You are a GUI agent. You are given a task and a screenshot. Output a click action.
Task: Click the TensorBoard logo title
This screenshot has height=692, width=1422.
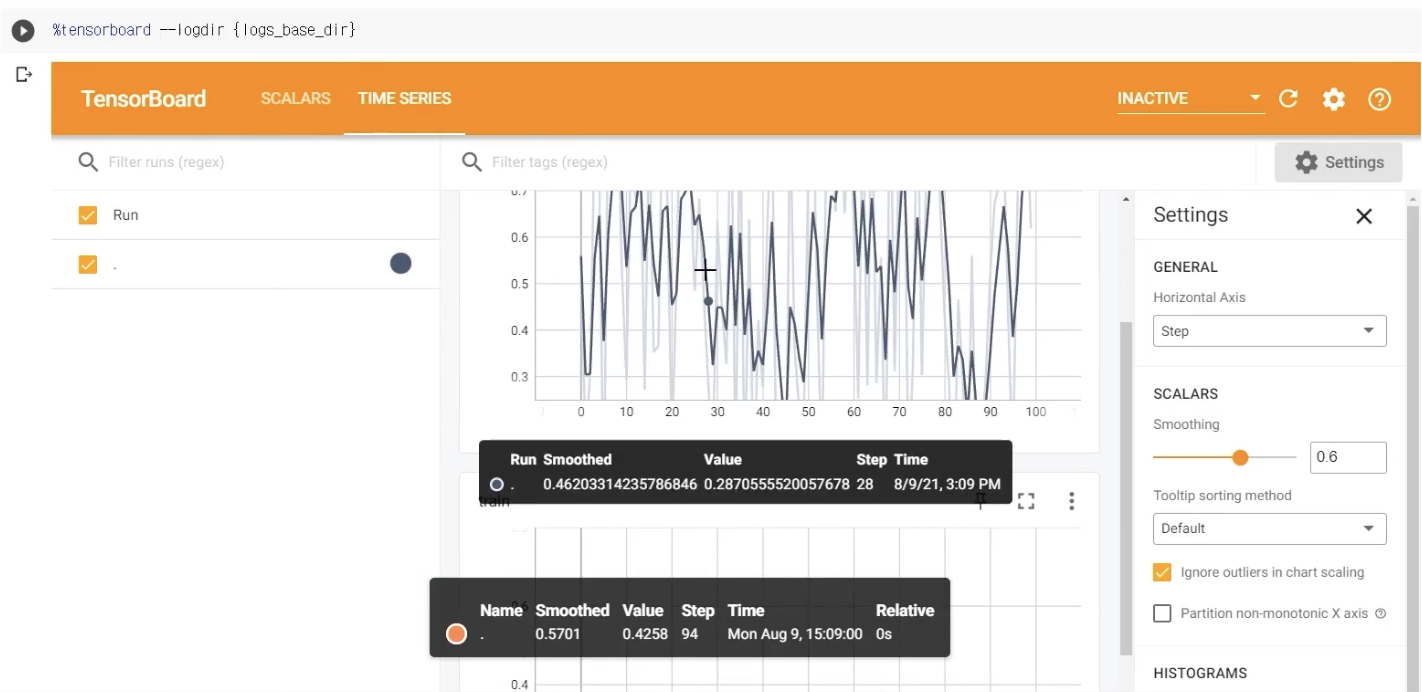click(x=143, y=98)
